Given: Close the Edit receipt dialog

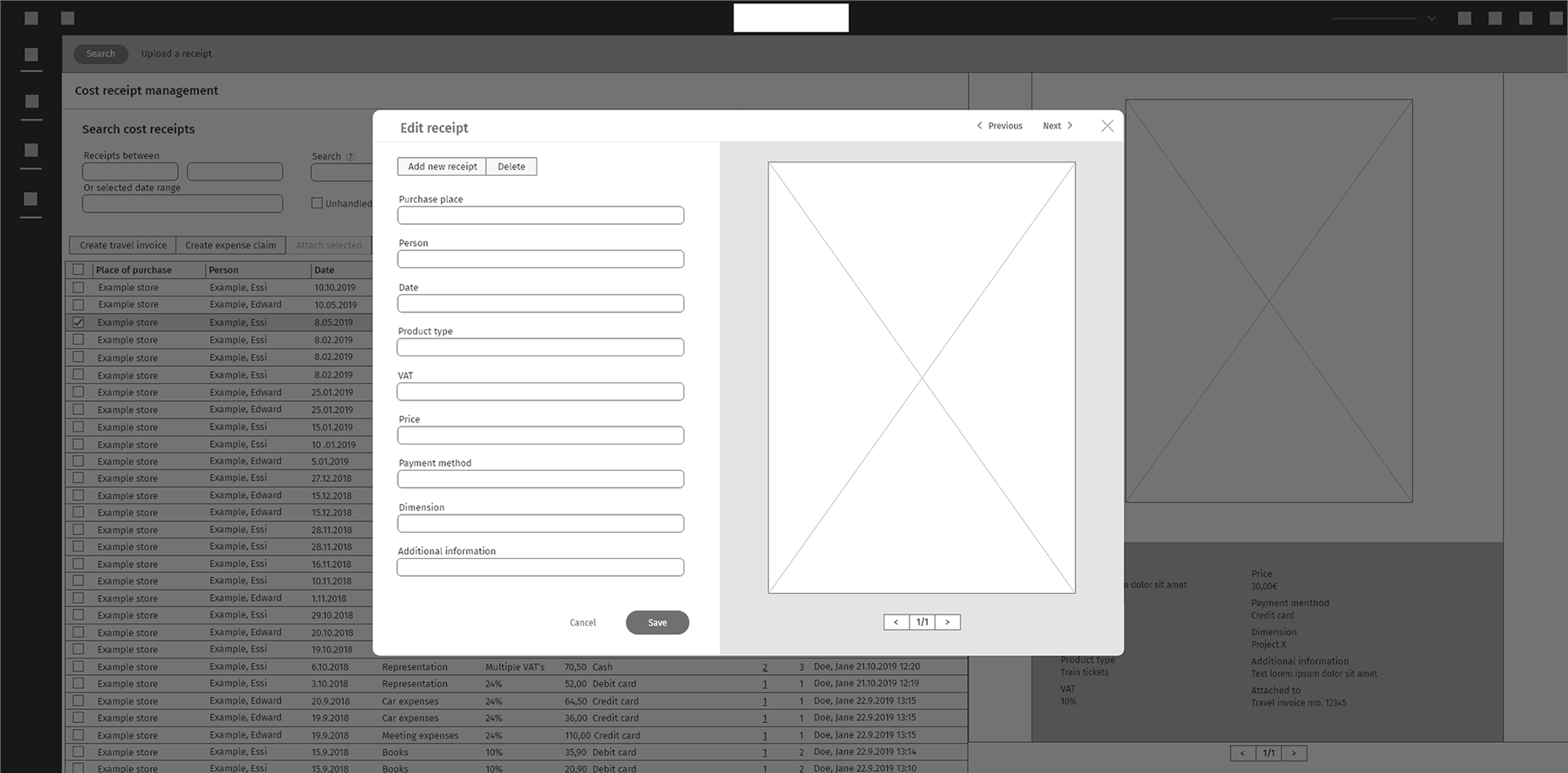Looking at the screenshot, I should pos(1107,126).
